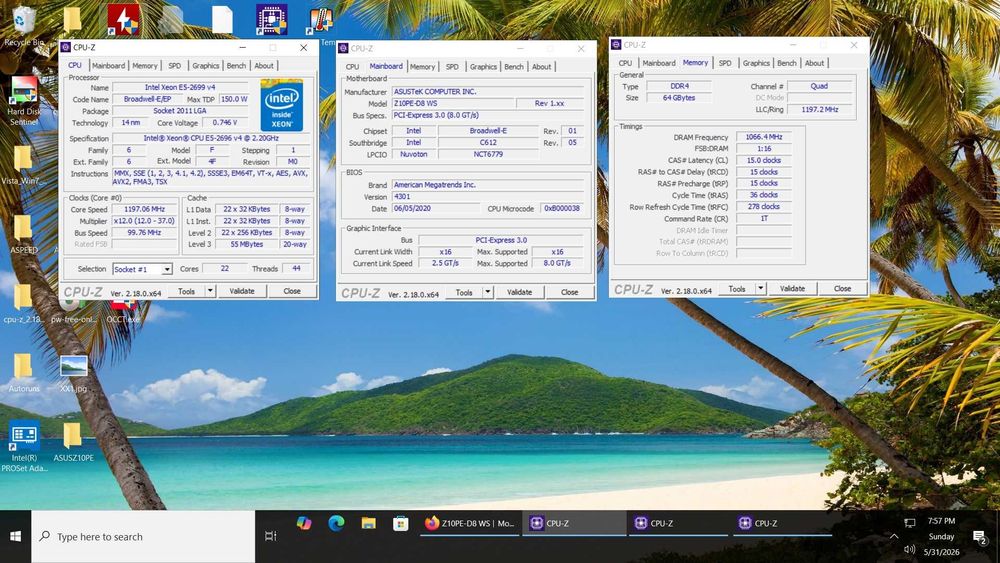
Task: Expand Tools dropdown arrow in CPU tab window
Action: click(x=210, y=291)
